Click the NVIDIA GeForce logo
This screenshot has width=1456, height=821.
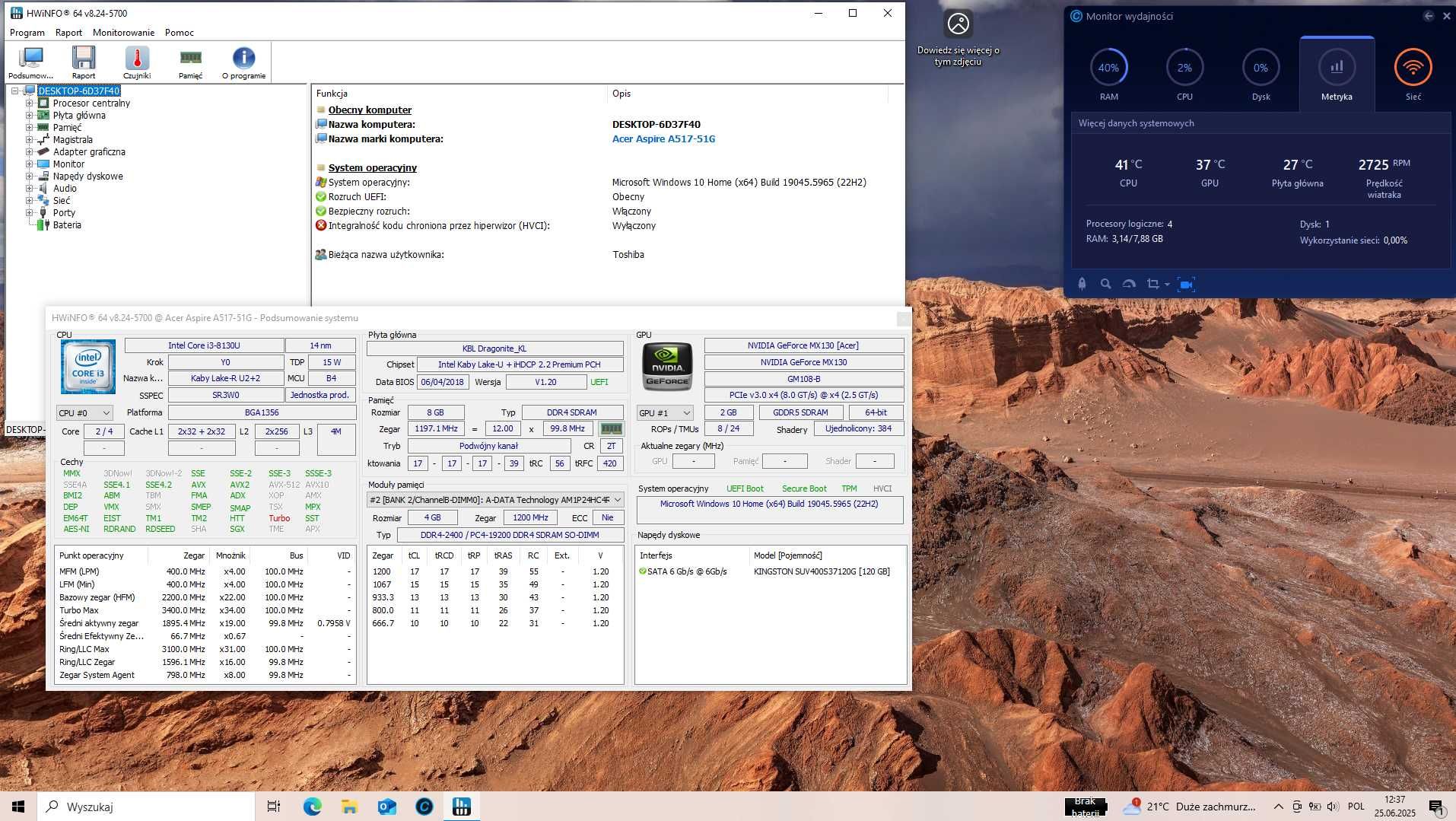pyautogui.click(x=667, y=366)
